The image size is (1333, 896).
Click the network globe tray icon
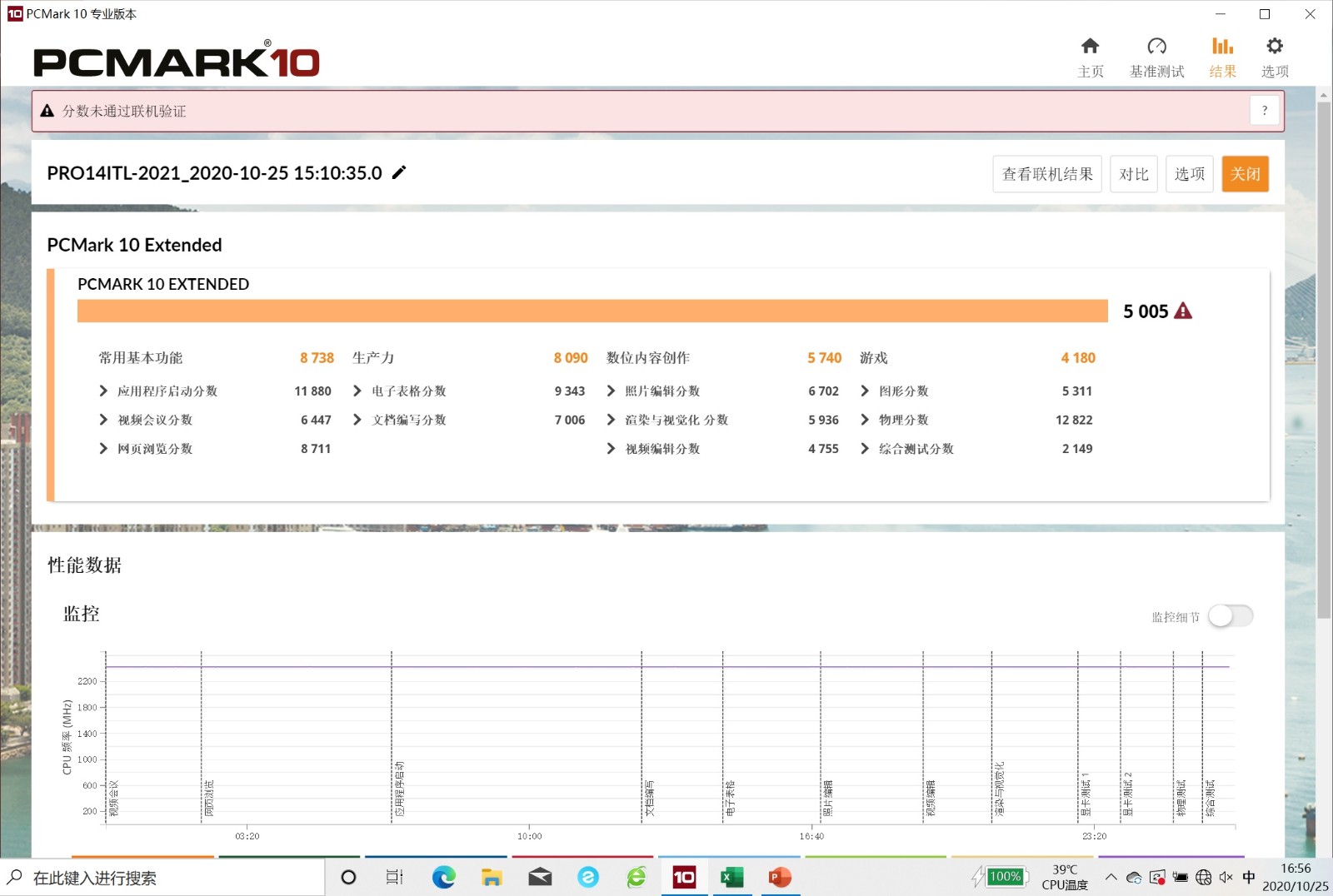tap(1203, 877)
